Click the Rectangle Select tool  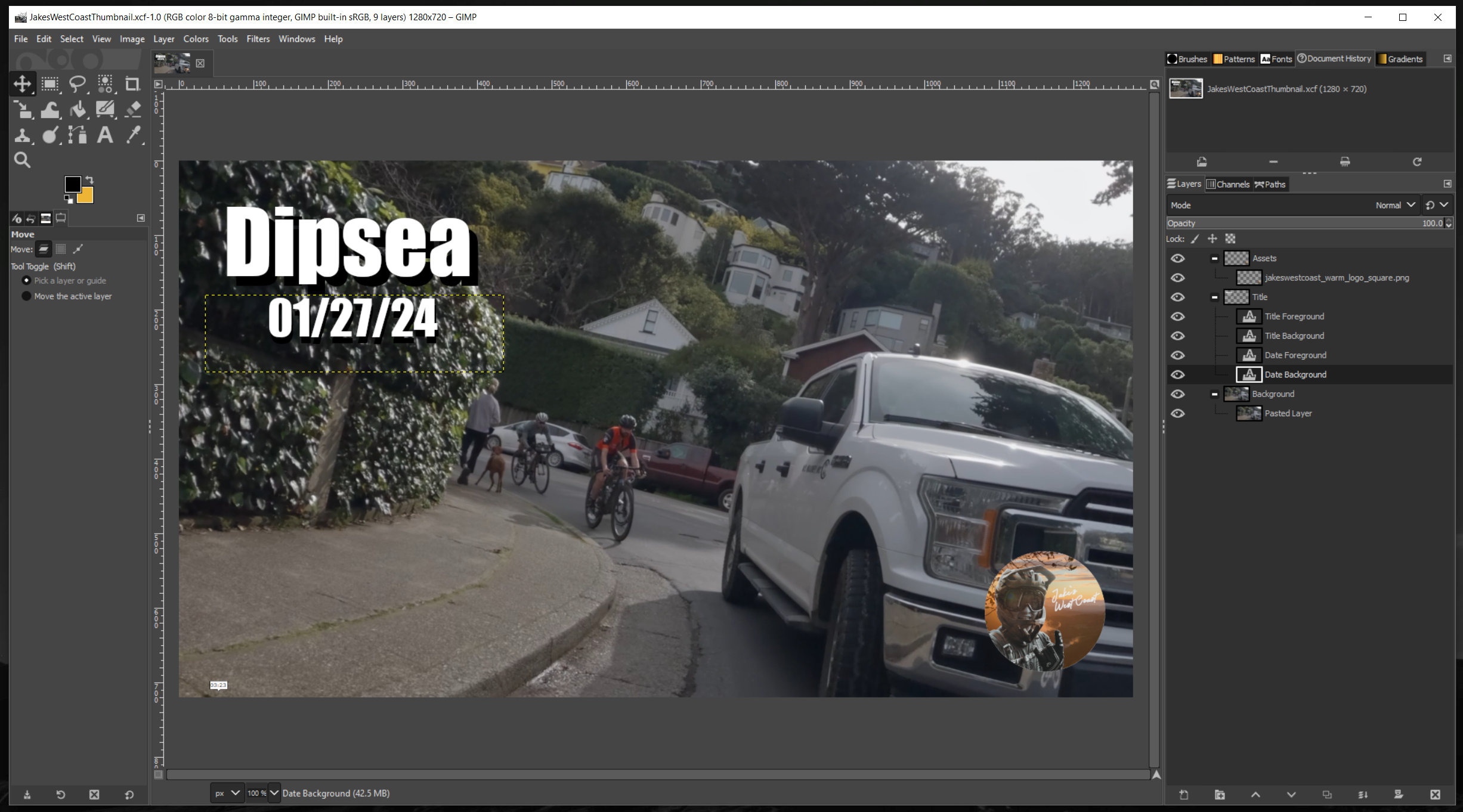50,84
